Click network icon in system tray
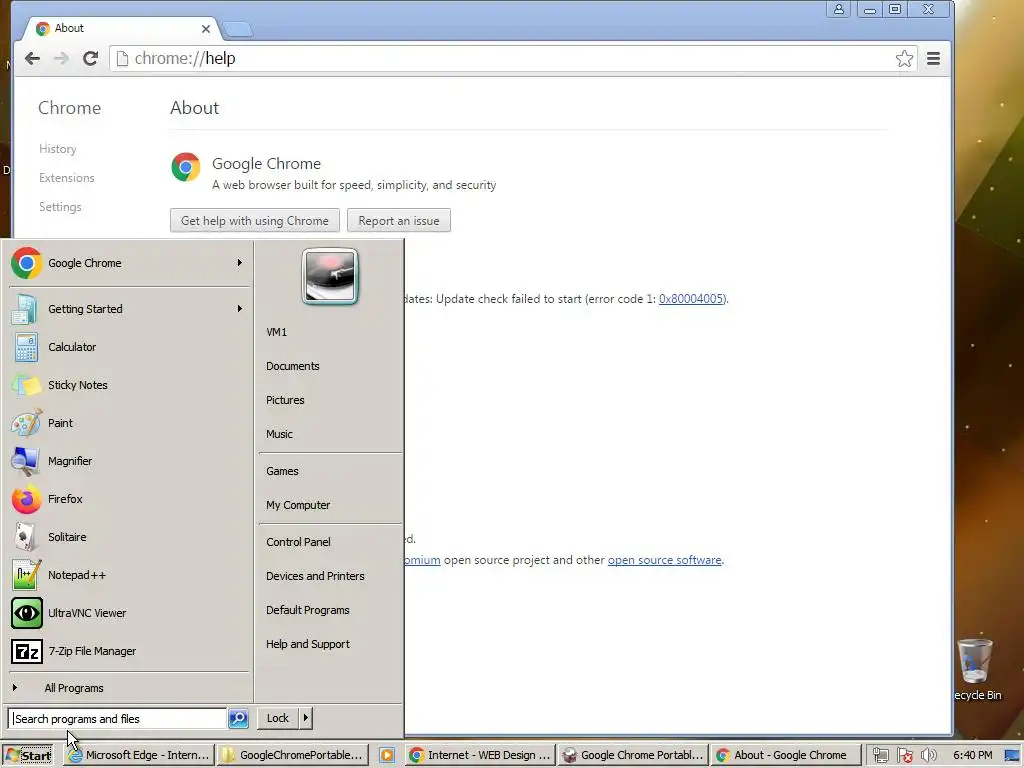 pyautogui.click(x=880, y=755)
